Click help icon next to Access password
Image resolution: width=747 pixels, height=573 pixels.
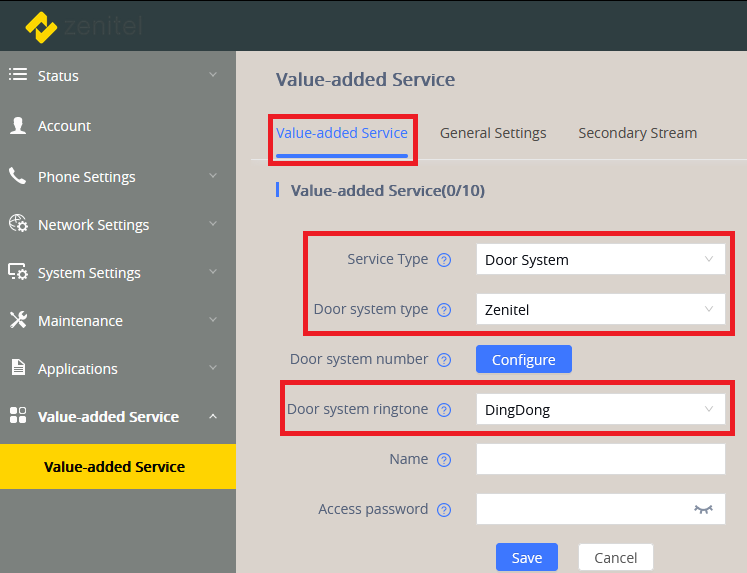[x=445, y=510]
